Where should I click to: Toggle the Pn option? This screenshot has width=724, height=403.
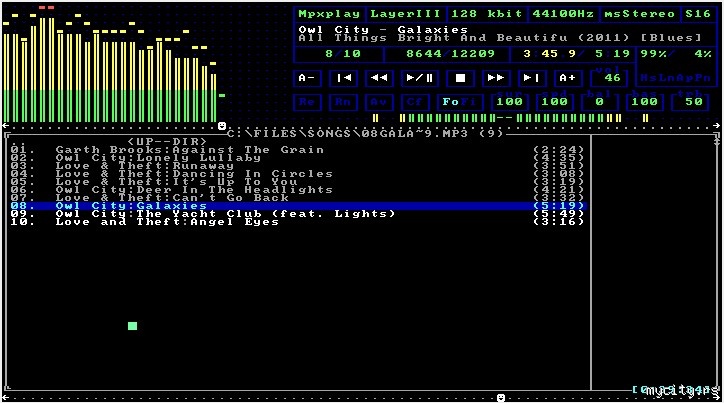point(701,78)
